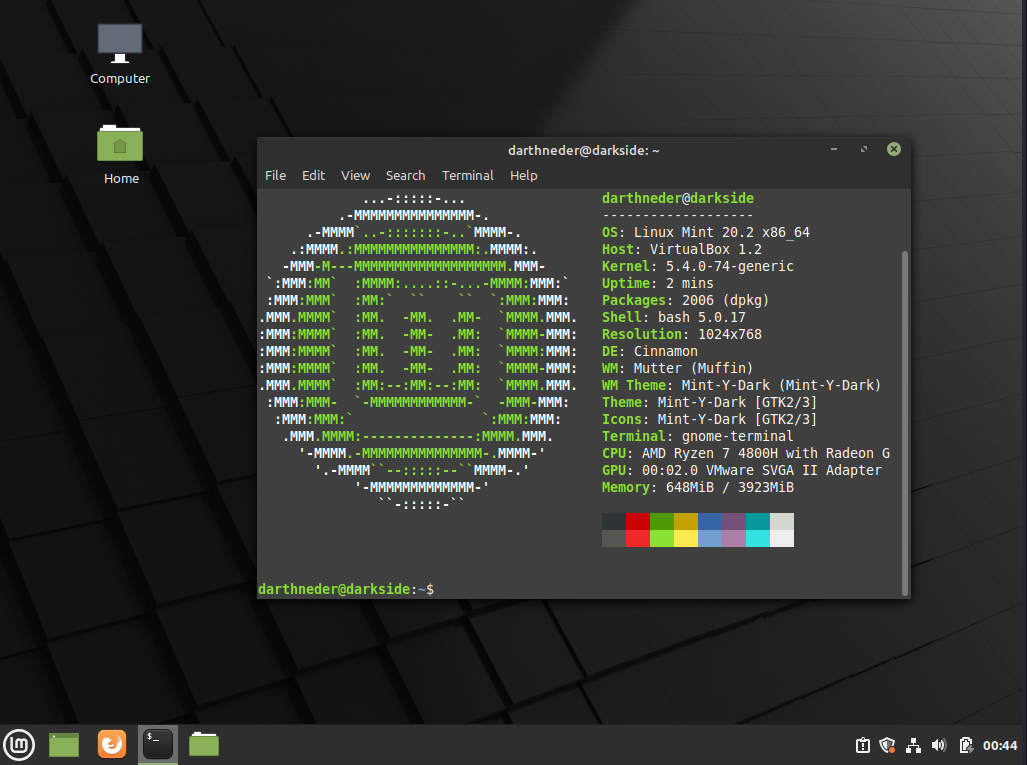Image resolution: width=1027 pixels, height=765 pixels.
Task: Open the Files manager from the taskbar
Action: (203, 744)
